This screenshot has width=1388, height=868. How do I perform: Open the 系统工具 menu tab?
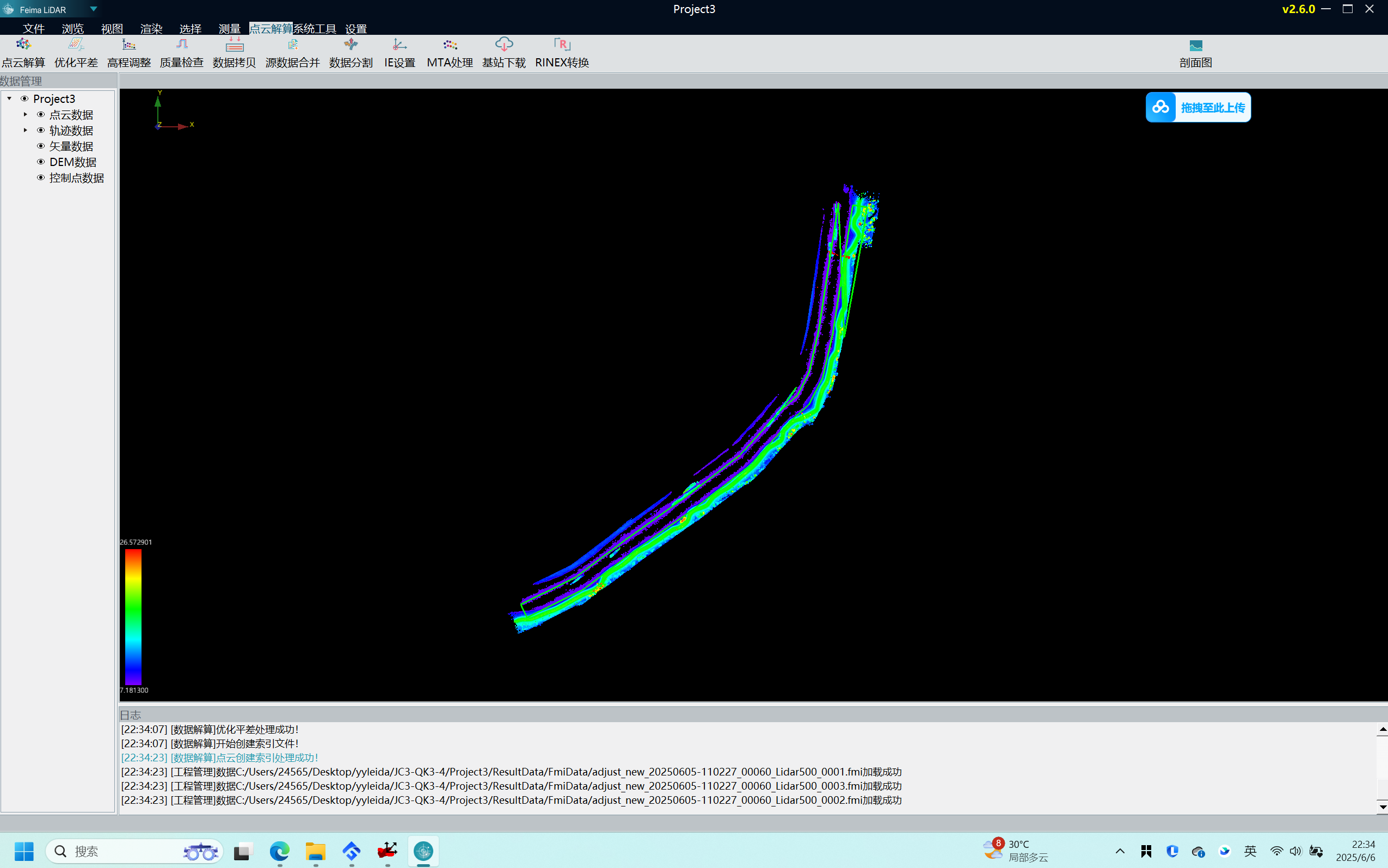pos(315,29)
